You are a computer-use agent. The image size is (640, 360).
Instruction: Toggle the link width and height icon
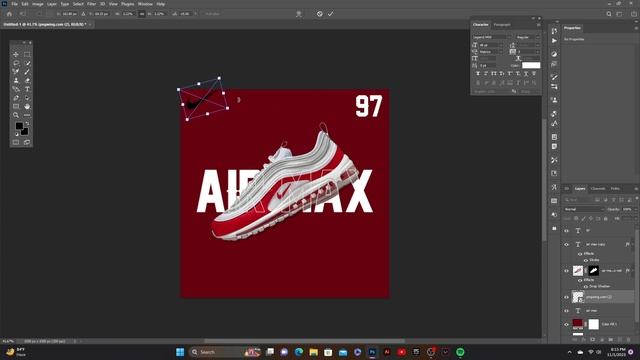[x=142, y=14]
